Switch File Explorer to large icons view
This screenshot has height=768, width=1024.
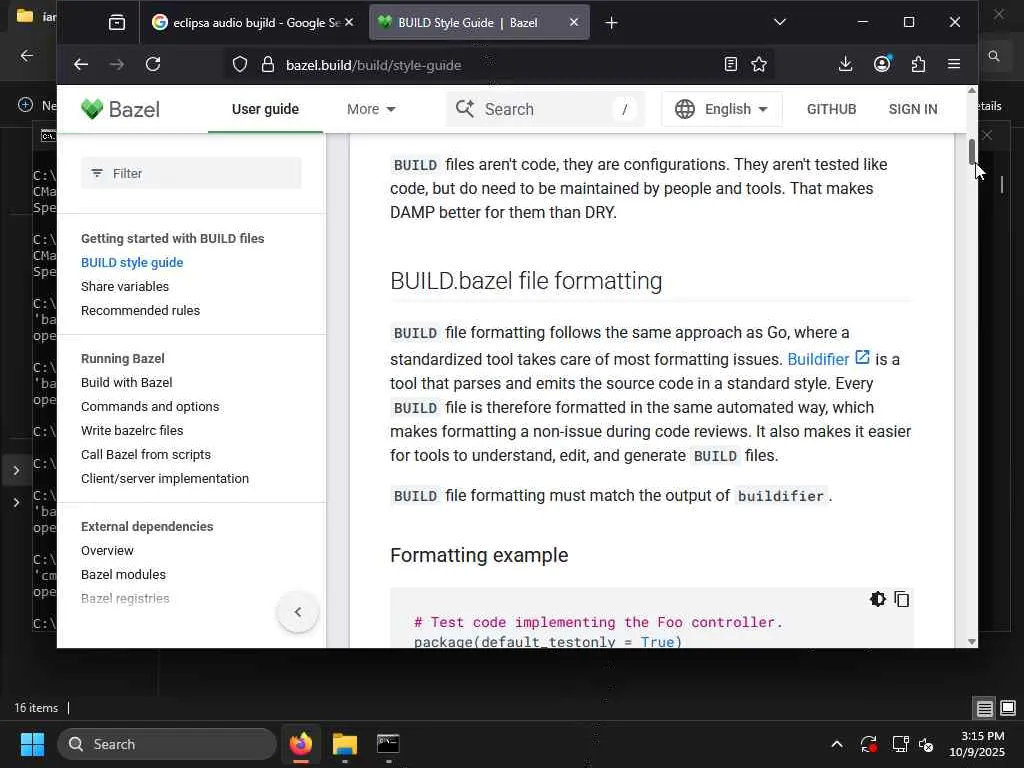tap(1008, 708)
